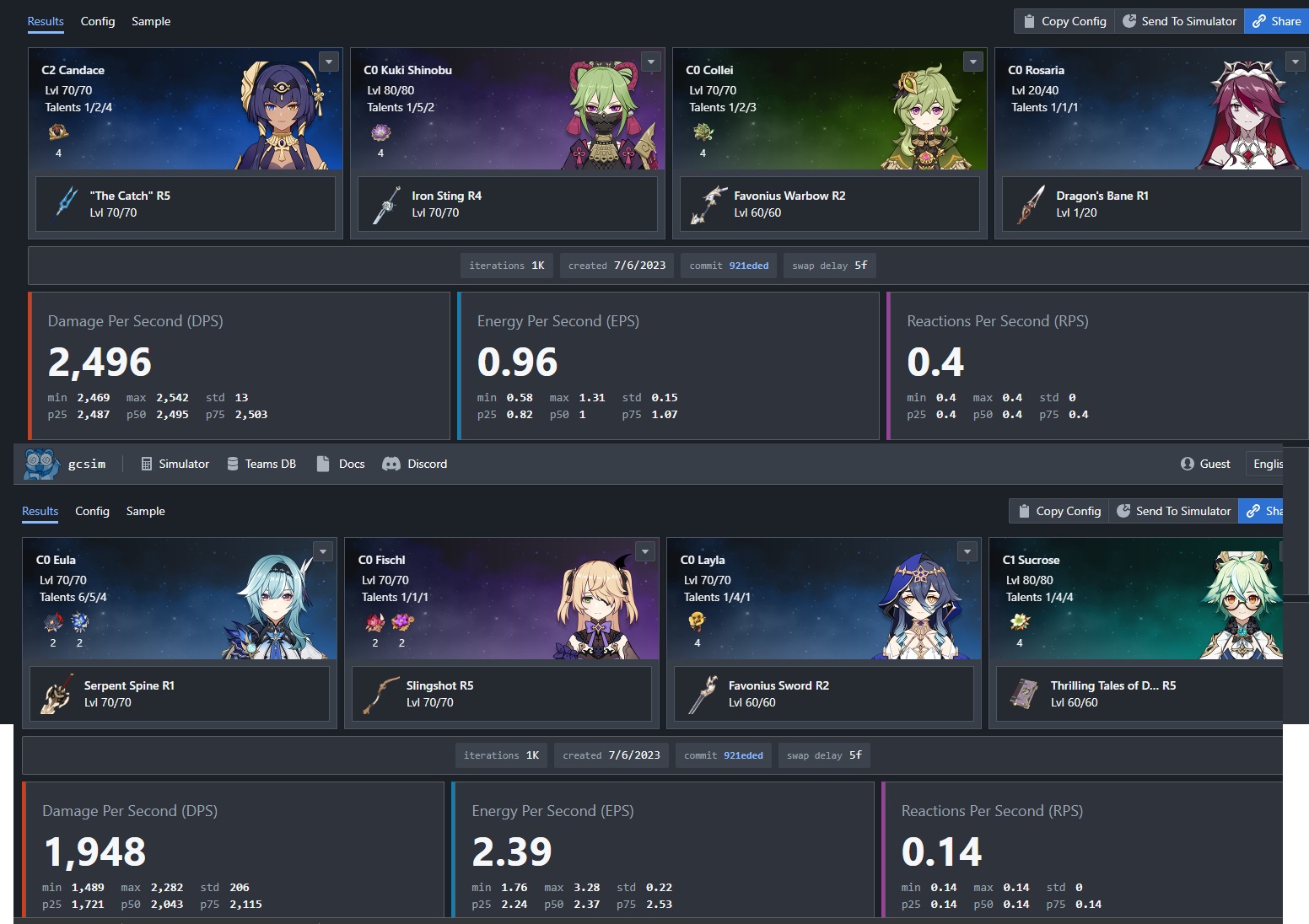Viewport: 1309px width, 924px height.
Task: Expand the C0 Rosaria card dropdown
Action: pyautogui.click(x=1296, y=62)
